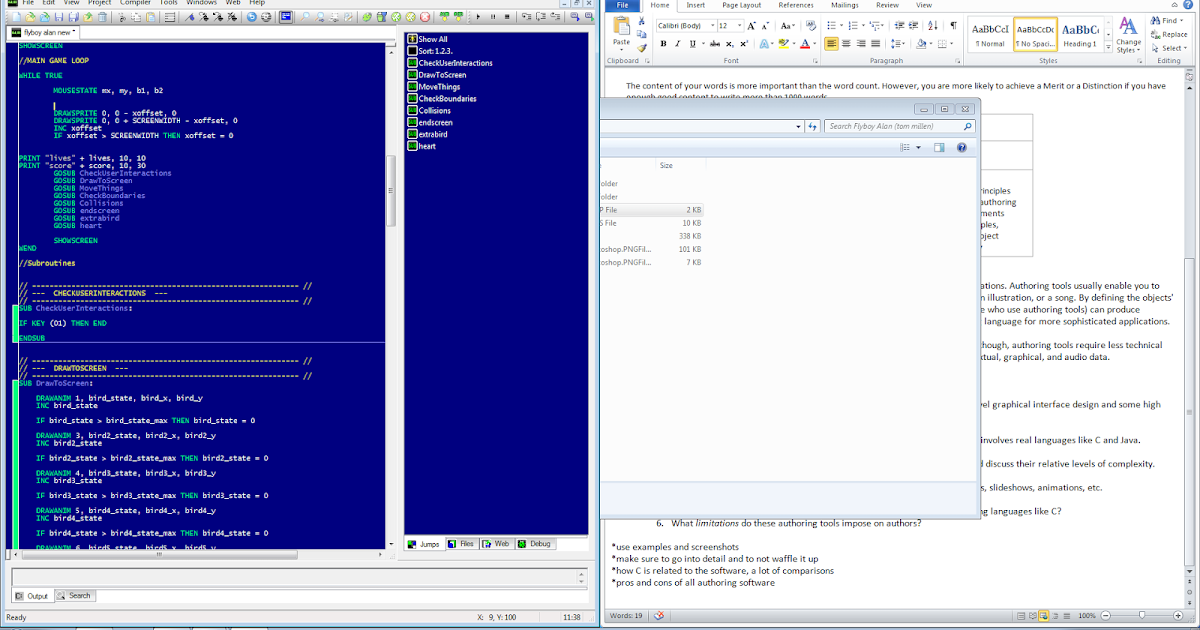Click the Show/Hide paragraph marks icon
The height and width of the screenshot is (630, 1200).
953,26
